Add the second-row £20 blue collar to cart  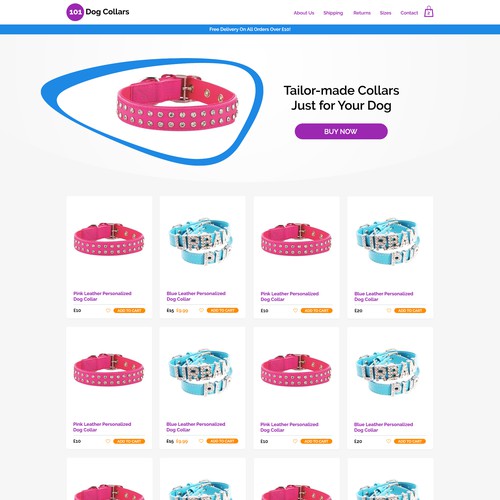pyautogui.click(x=410, y=441)
